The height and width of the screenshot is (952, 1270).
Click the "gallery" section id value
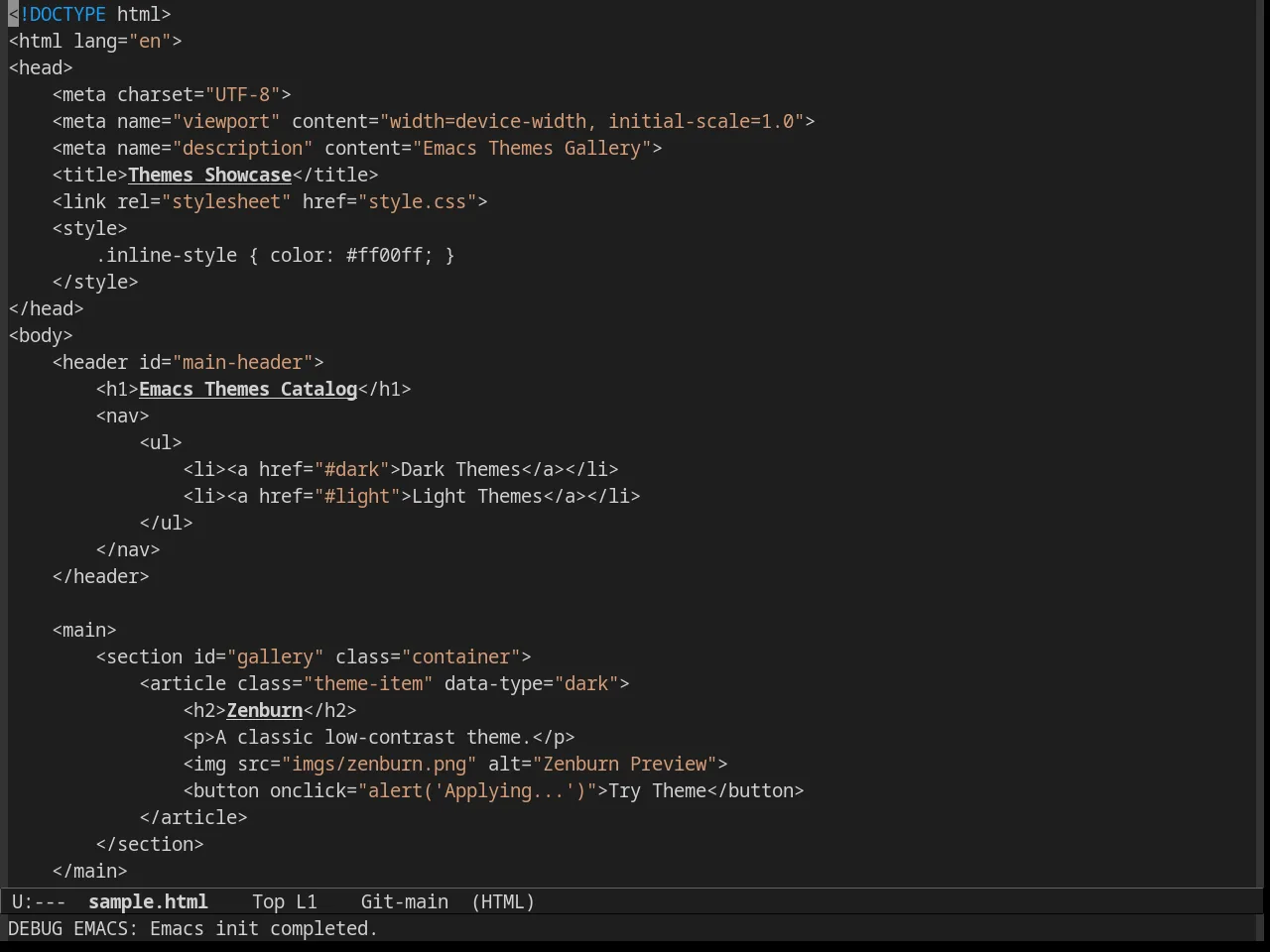point(275,656)
